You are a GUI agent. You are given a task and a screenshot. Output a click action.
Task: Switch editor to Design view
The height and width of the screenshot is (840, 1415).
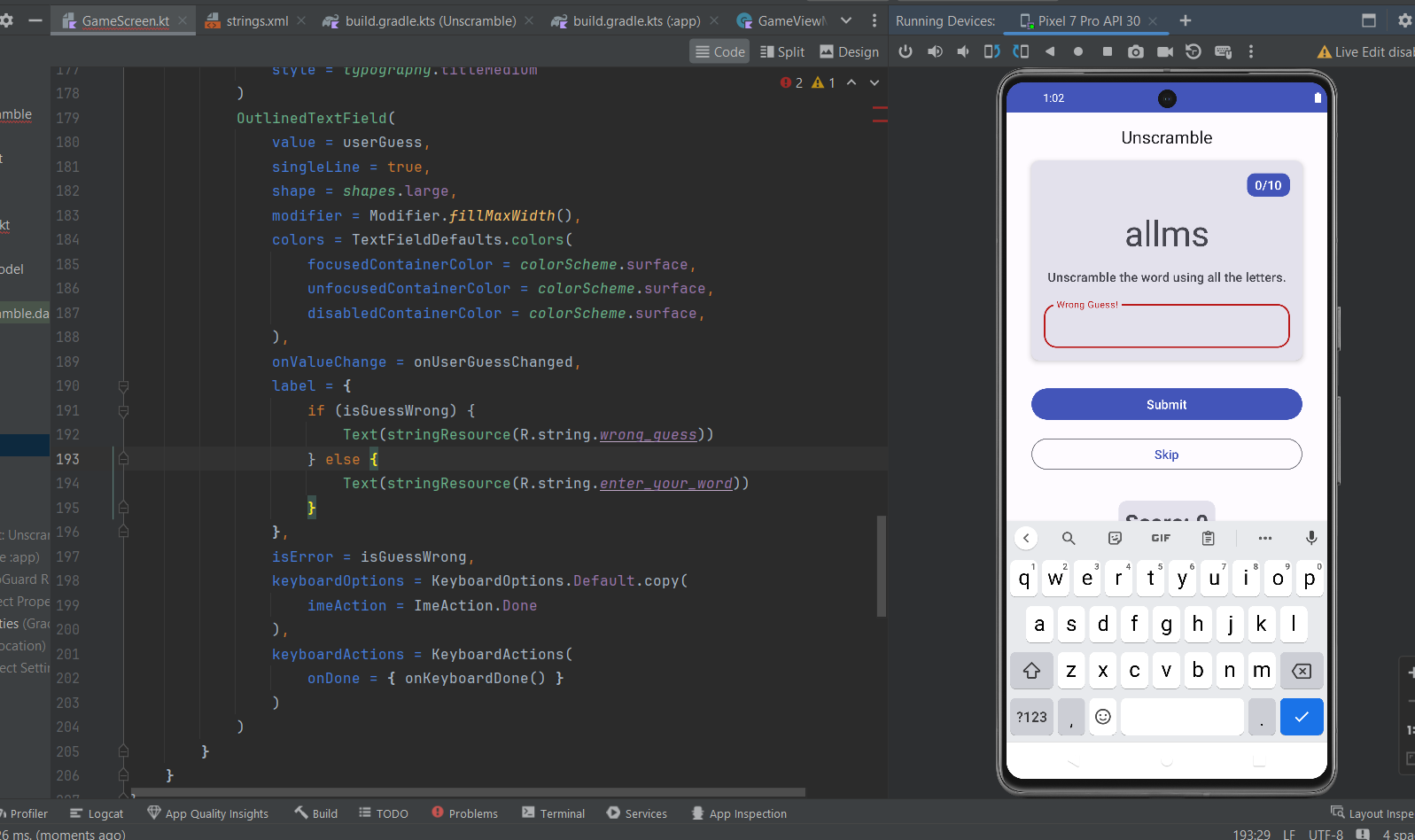pyautogui.click(x=849, y=51)
